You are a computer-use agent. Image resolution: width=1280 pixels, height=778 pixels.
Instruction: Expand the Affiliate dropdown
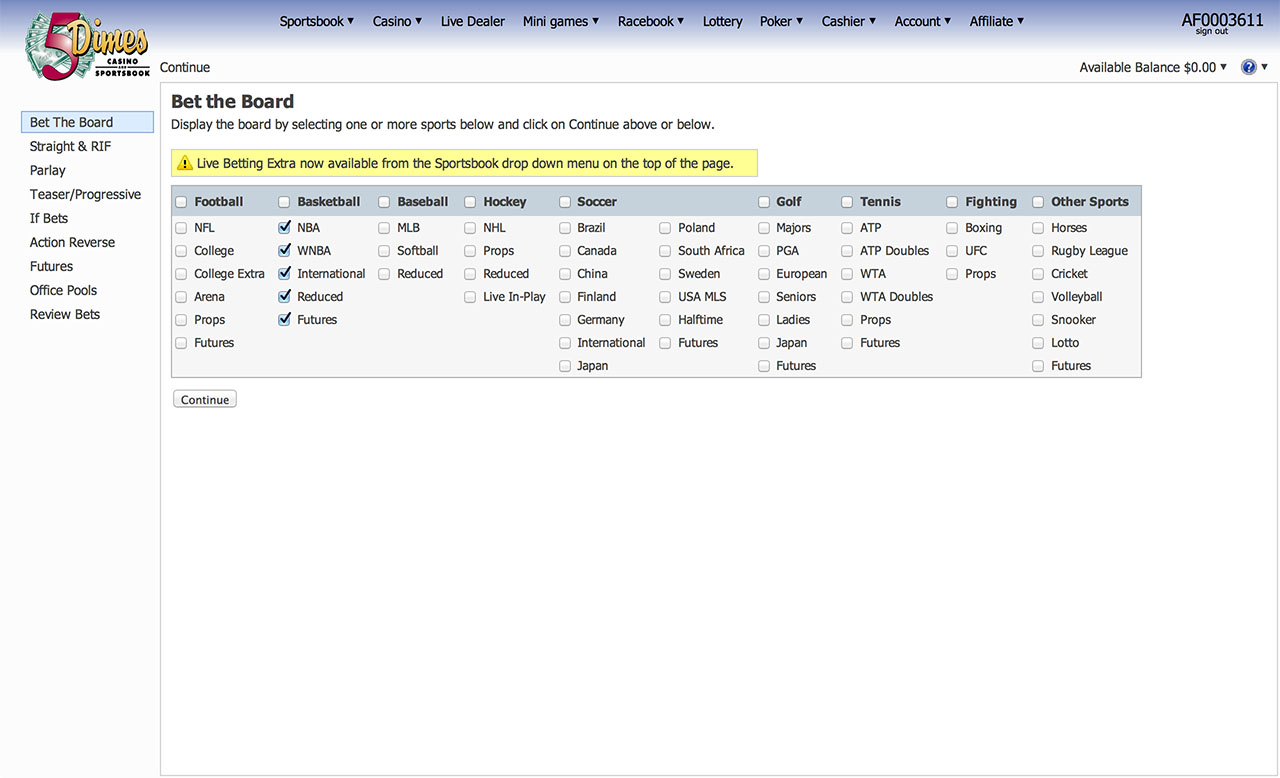click(997, 21)
